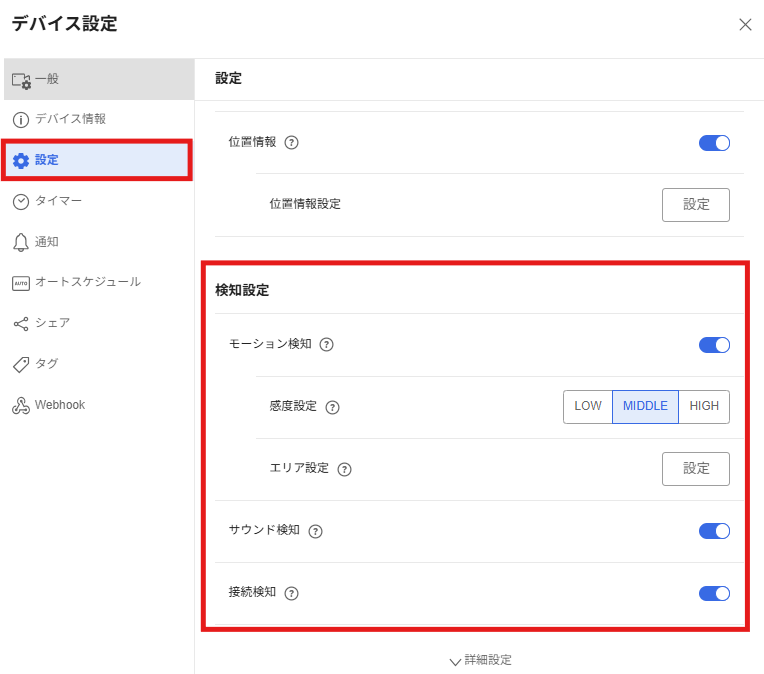Image resolution: width=764 pixels, height=674 pixels.
Task: Set sensitivity to LOW
Action: 588,407
